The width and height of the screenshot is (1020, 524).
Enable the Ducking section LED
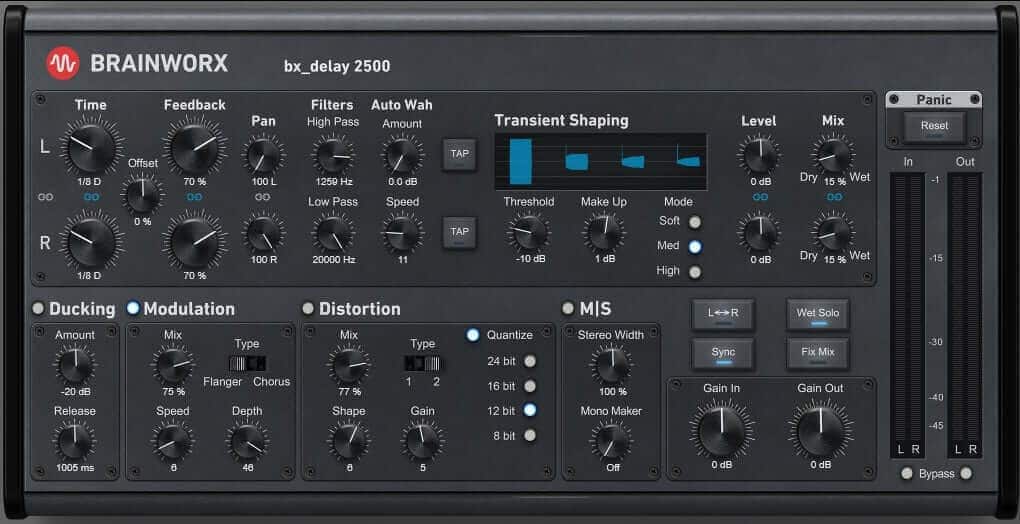click(38, 308)
